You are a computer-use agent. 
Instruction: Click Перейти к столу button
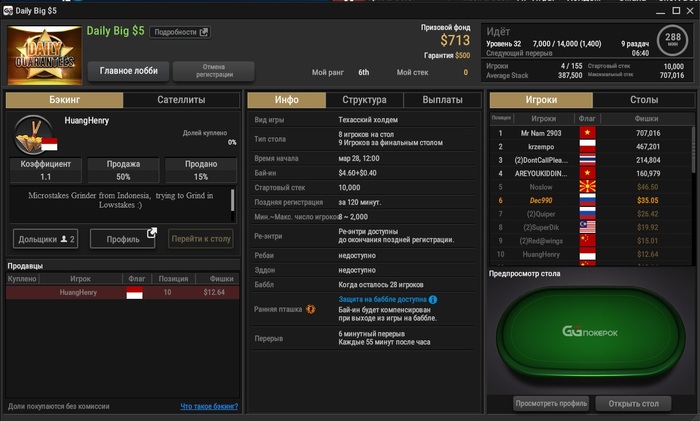coord(201,239)
